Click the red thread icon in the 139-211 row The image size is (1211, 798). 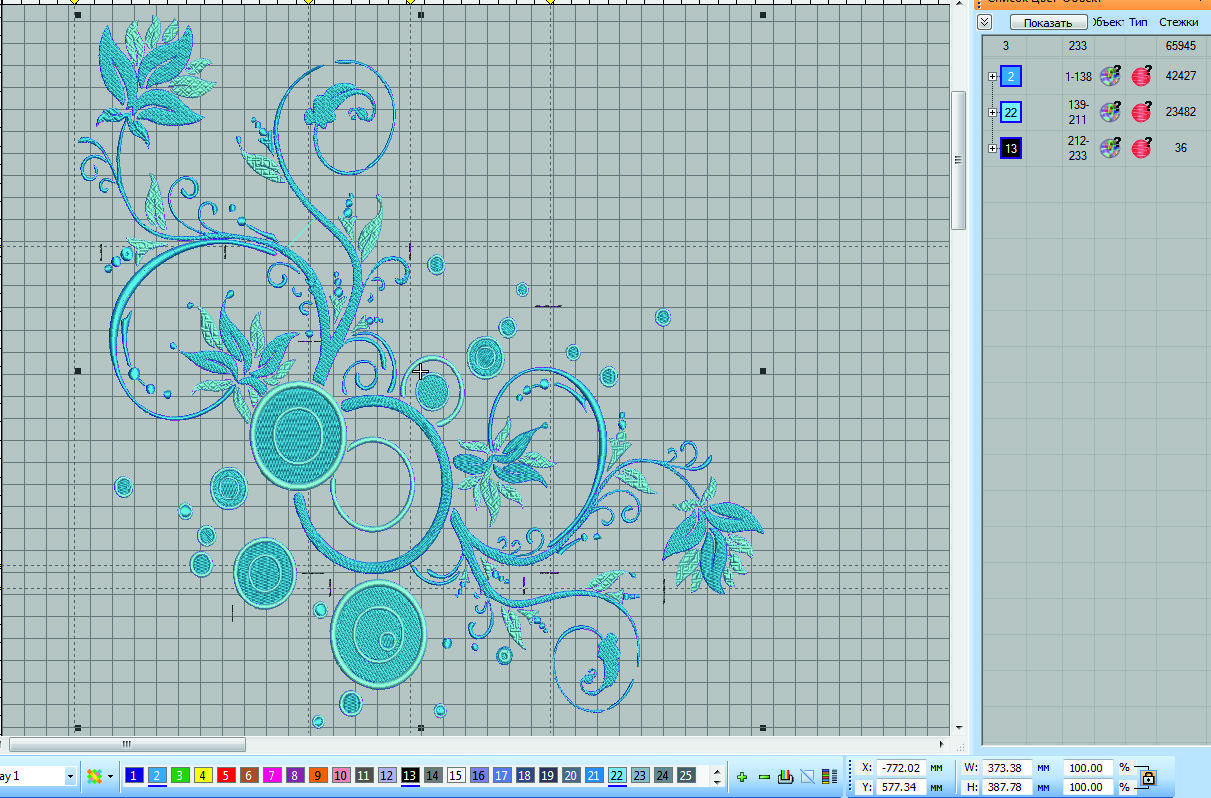1141,112
